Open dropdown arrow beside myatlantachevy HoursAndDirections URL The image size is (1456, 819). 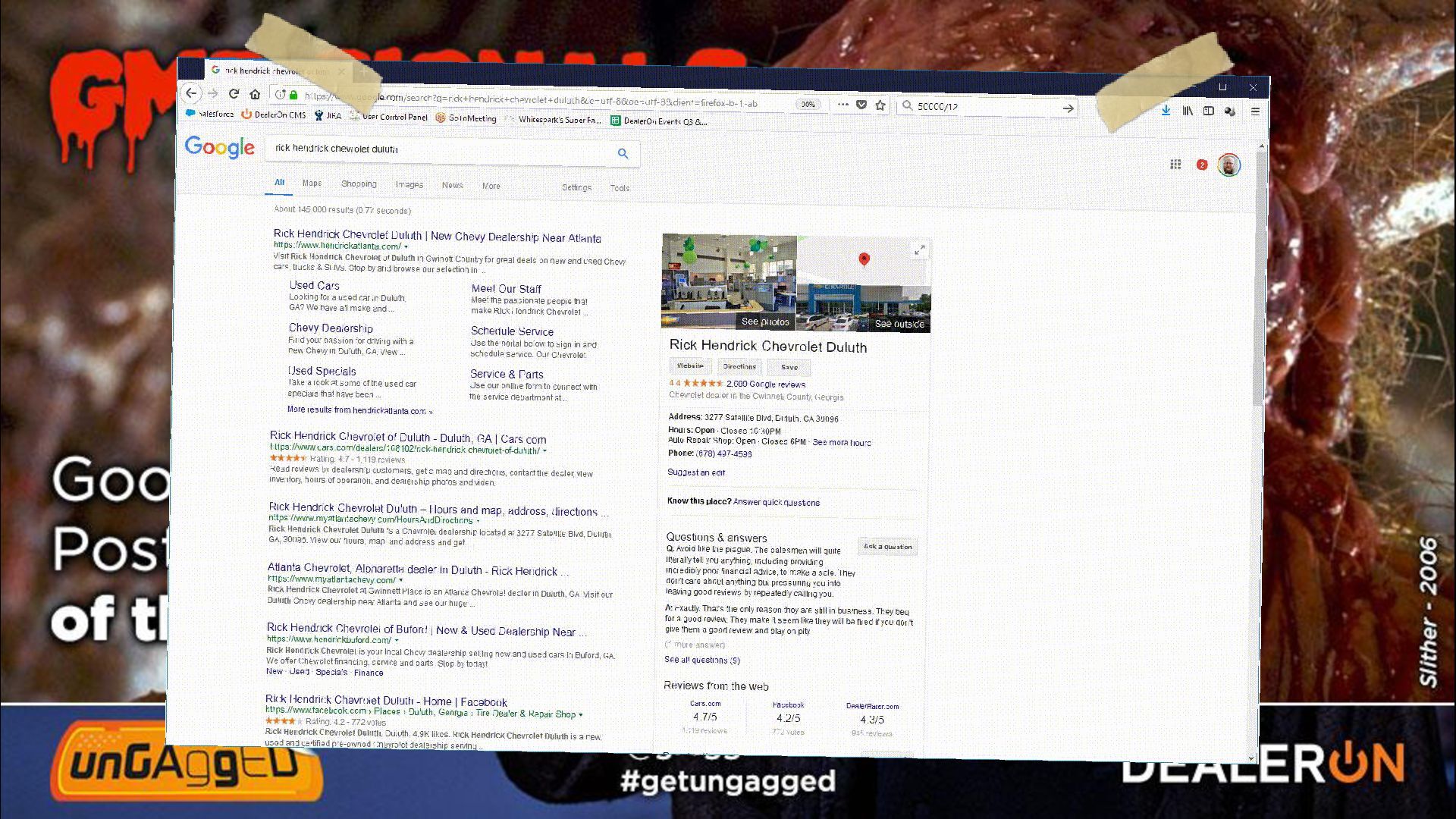pos(478,520)
